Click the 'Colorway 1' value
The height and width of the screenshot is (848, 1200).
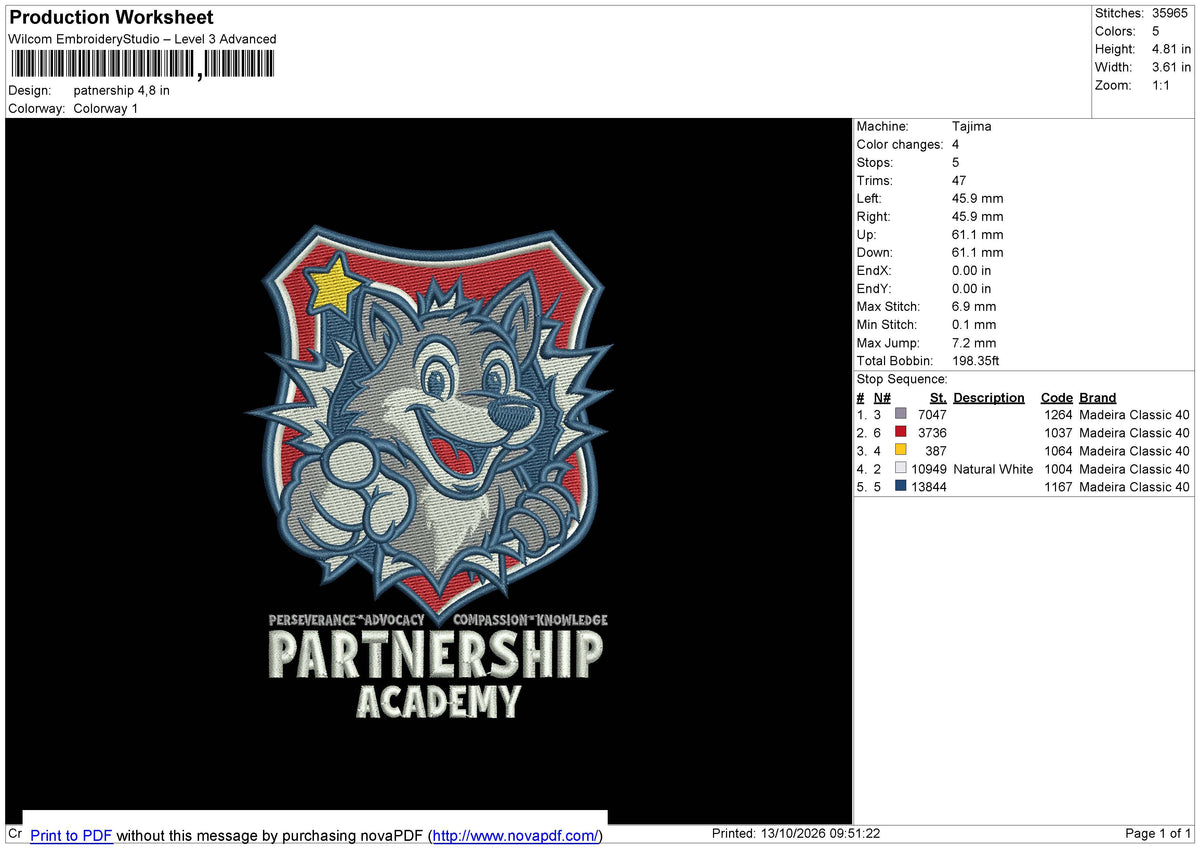coord(106,108)
